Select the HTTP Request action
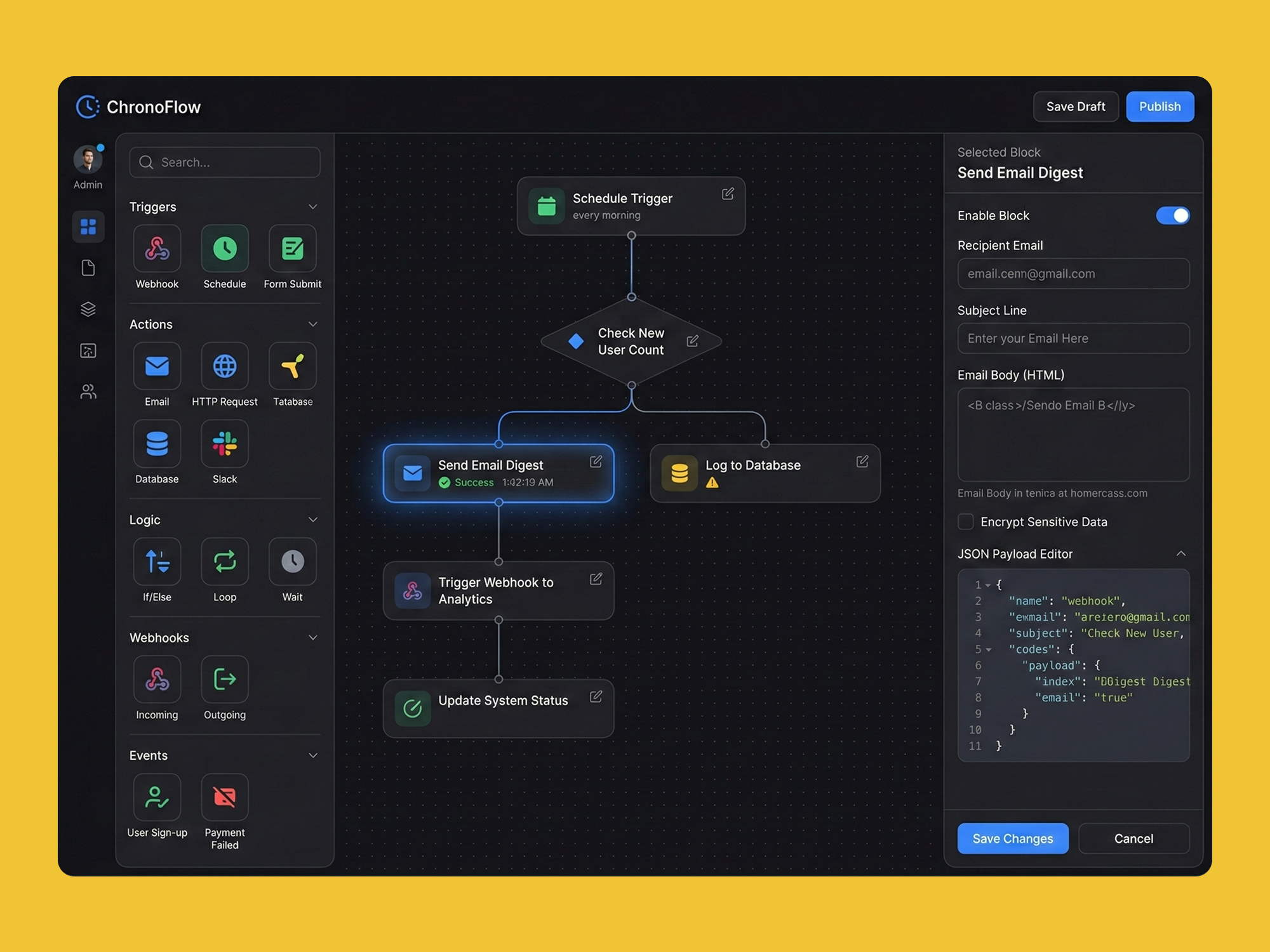Image resolution: width=1270 pixels, height=952 pixels. [x=224, y=366]
